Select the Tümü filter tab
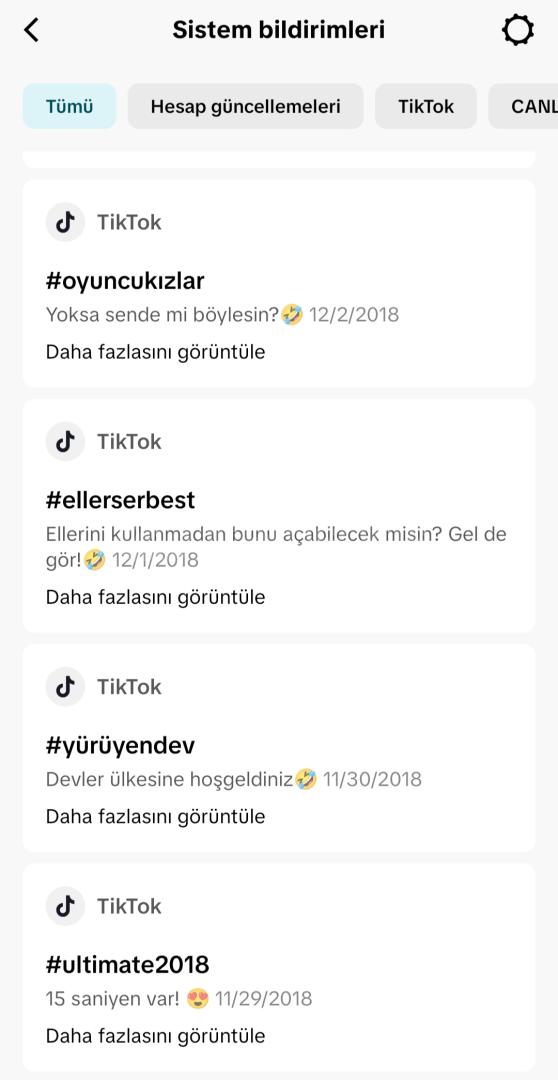Screen dimensions: 558x1080 click(x=70, y=107)
